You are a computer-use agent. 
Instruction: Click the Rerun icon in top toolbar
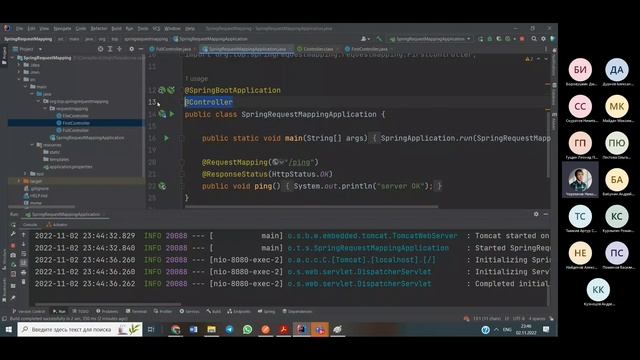(x=481, y=39)
